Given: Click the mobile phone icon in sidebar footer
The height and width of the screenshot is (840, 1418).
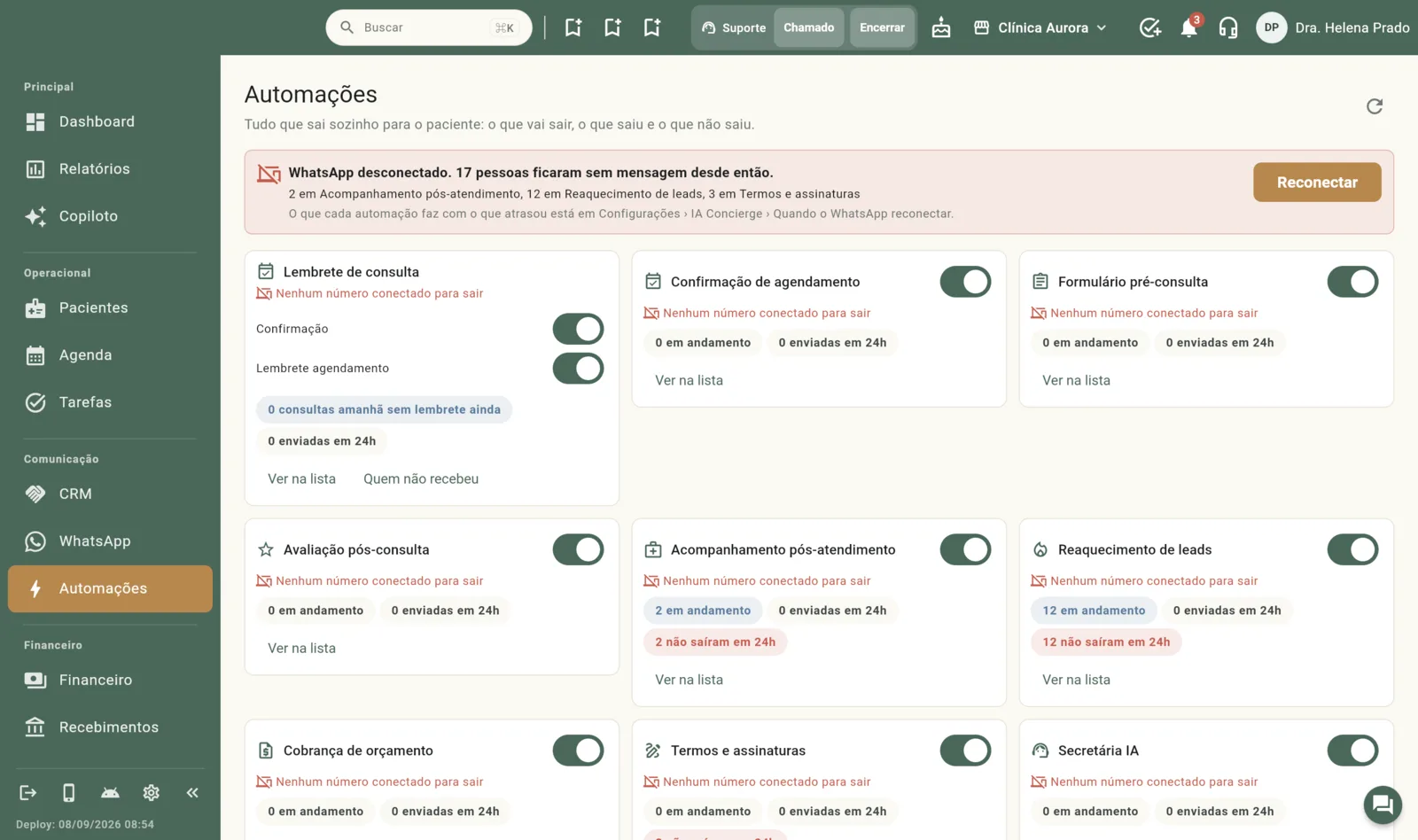Looking at the screenshot, I should [69, 792].
